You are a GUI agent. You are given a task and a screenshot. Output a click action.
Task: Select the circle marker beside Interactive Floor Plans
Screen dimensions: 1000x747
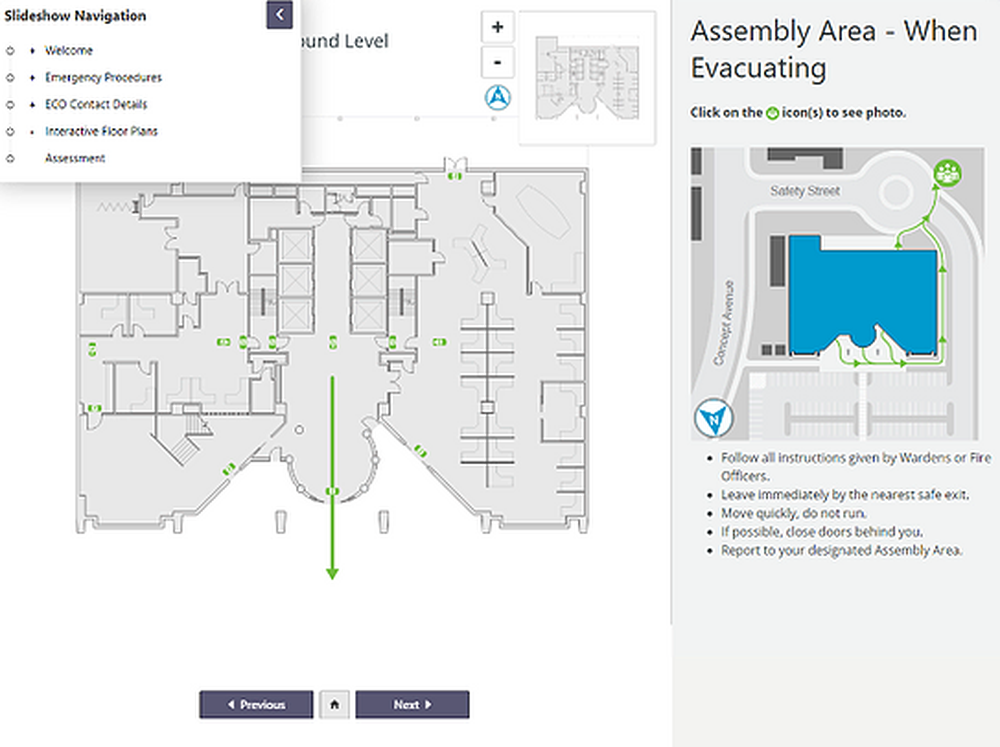(10, 131)
